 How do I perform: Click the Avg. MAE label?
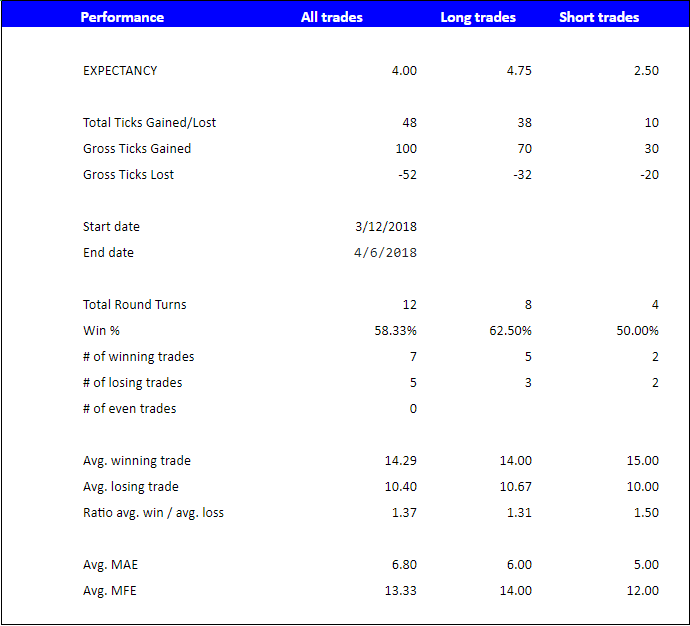(x=110, y=564)
